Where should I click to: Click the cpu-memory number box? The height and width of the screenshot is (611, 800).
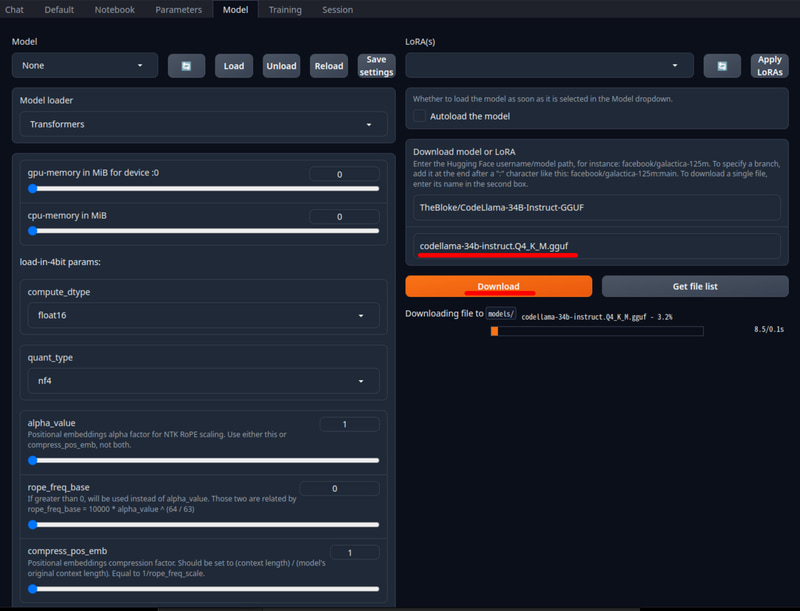point(344,216)
